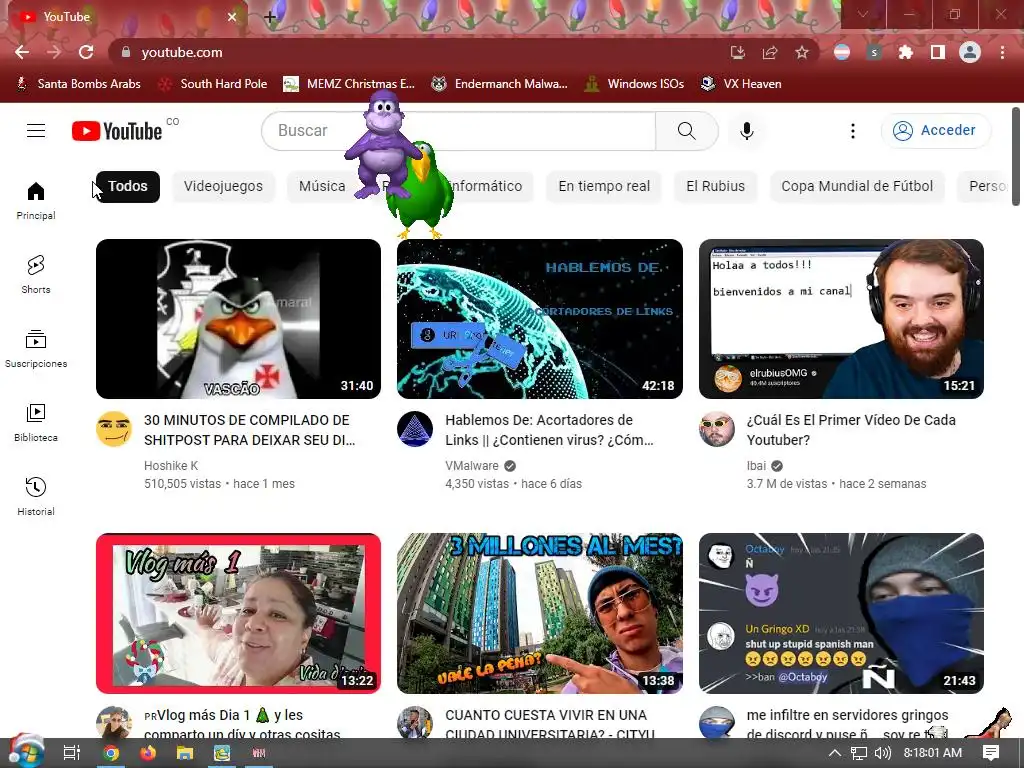The width and height of the screenshot is (1024, 768).
Task: Start voice search with microphone icon
Action: tap(746, 131)
